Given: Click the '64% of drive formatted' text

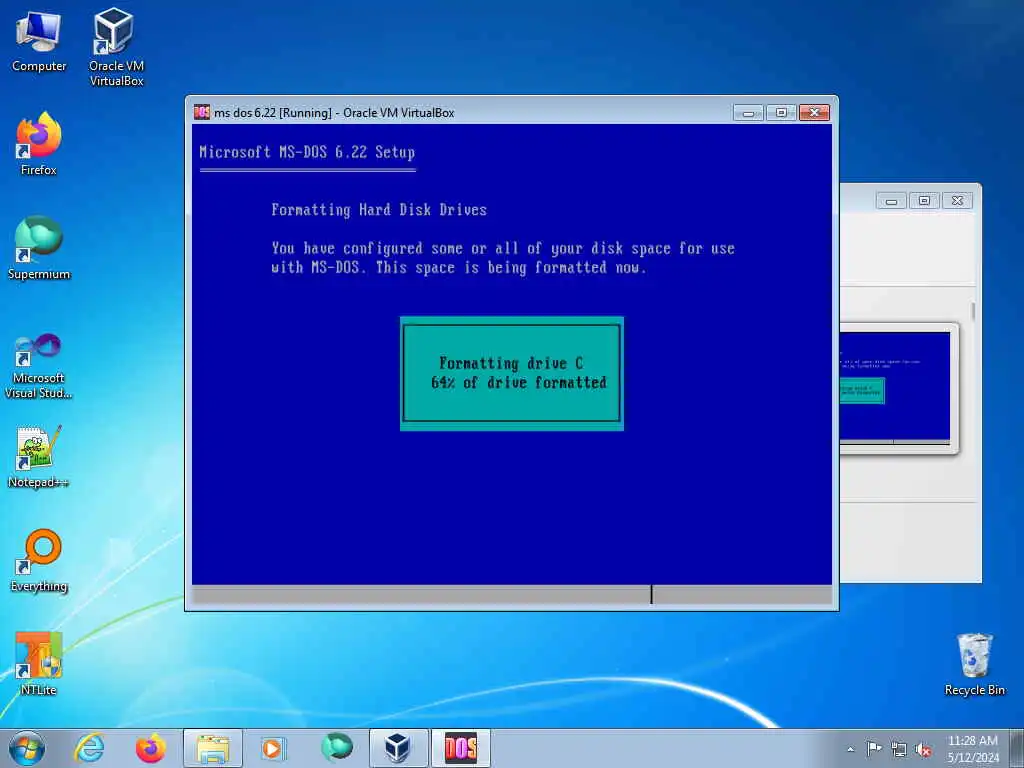Looking at the screenshot, I should 519,383.
